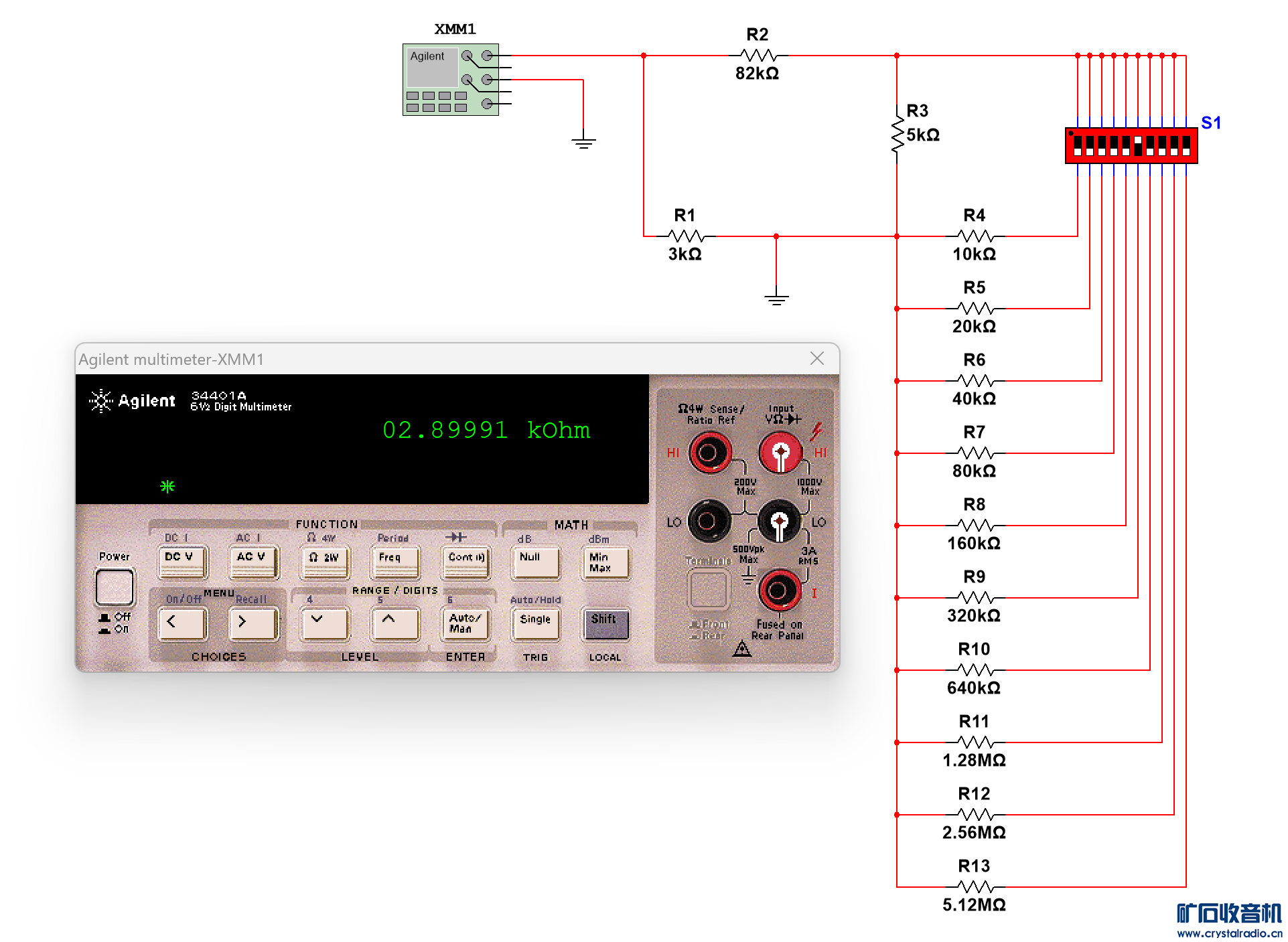Toggle the multimeter Power switch
Image resolution: width=1288 pixels, height=942 pixels.
115,588
